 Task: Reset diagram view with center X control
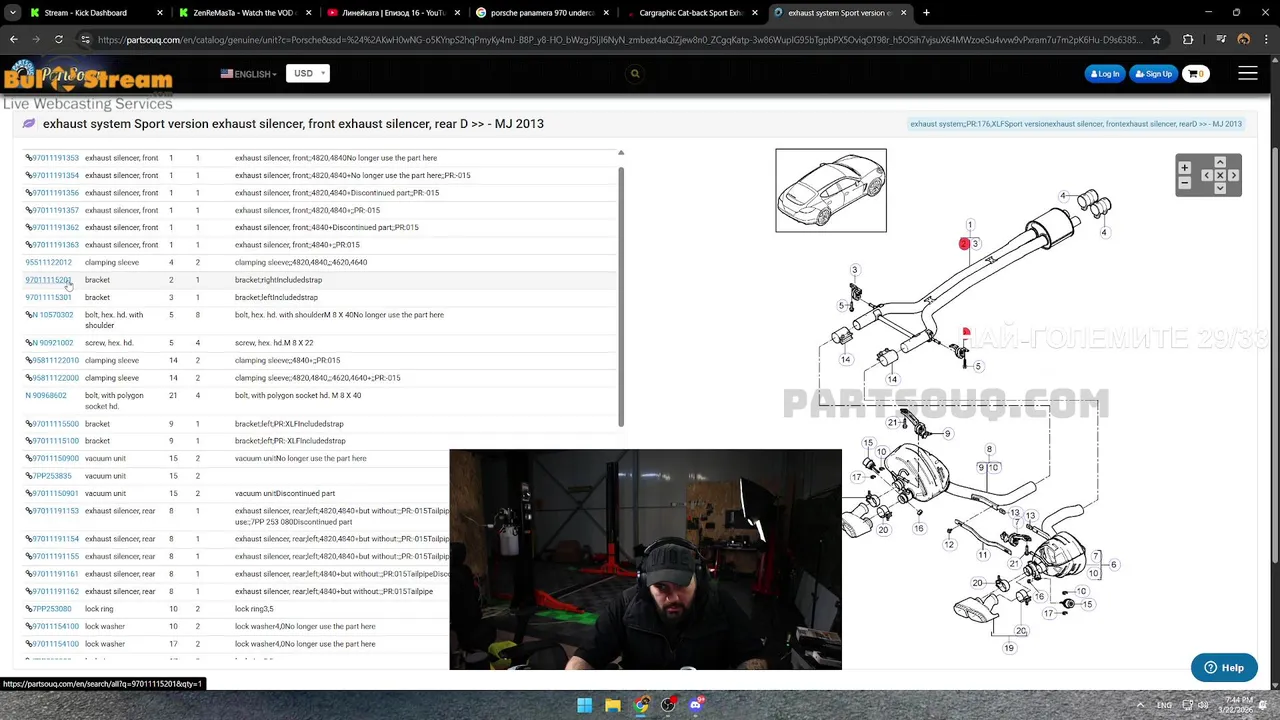1220,175
